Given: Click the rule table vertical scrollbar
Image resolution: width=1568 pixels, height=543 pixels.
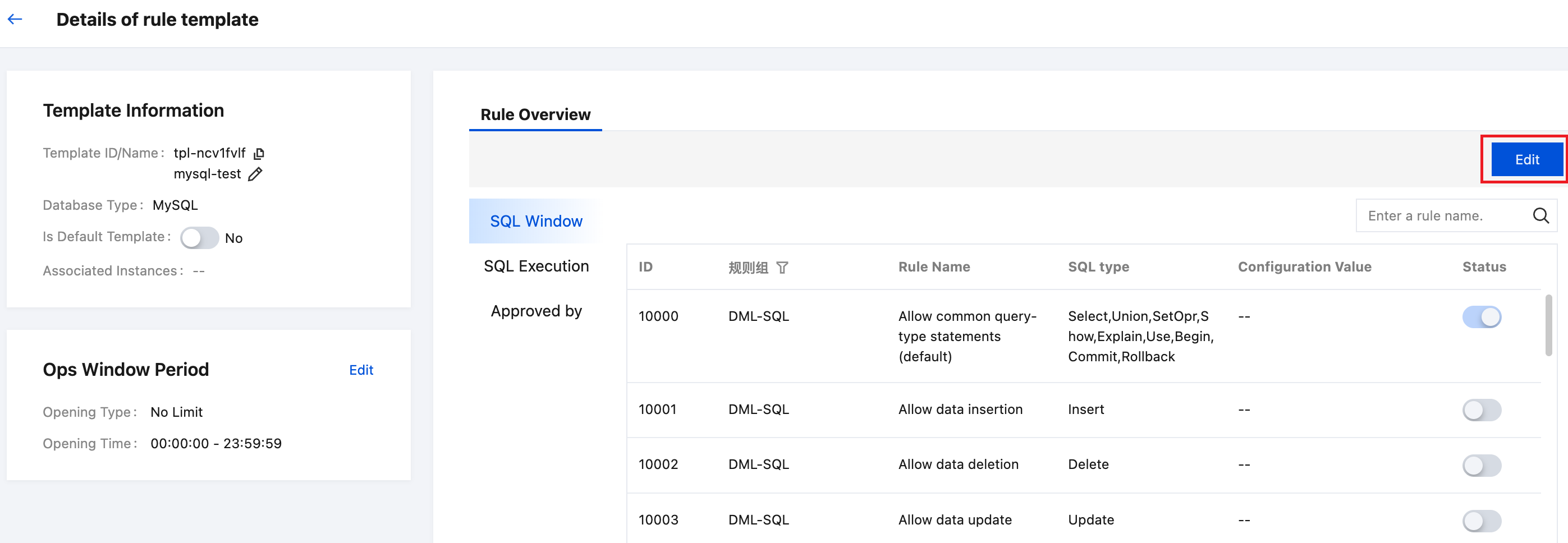Looking at the screenshot, I should click(1548, 325).
